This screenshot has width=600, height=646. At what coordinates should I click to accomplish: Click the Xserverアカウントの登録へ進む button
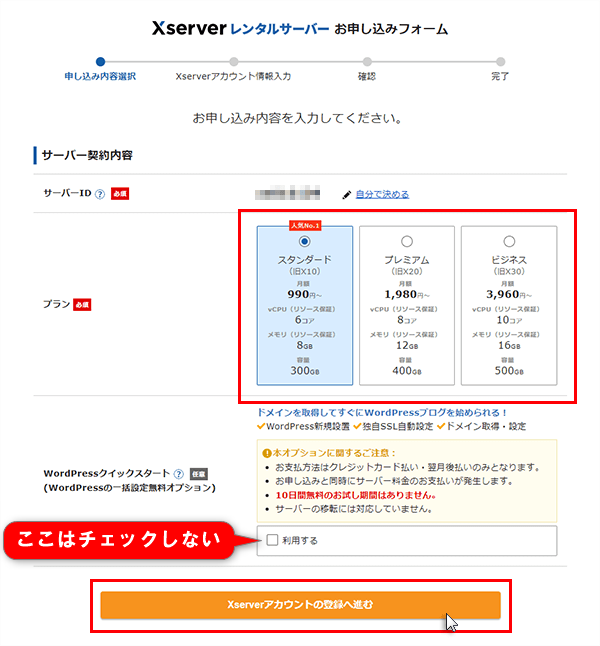[x=300, y=605]
